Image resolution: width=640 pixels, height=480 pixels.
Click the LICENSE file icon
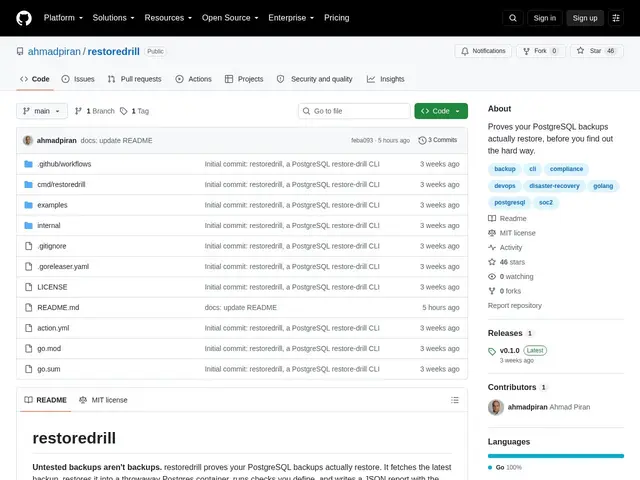tap(28, 287)
